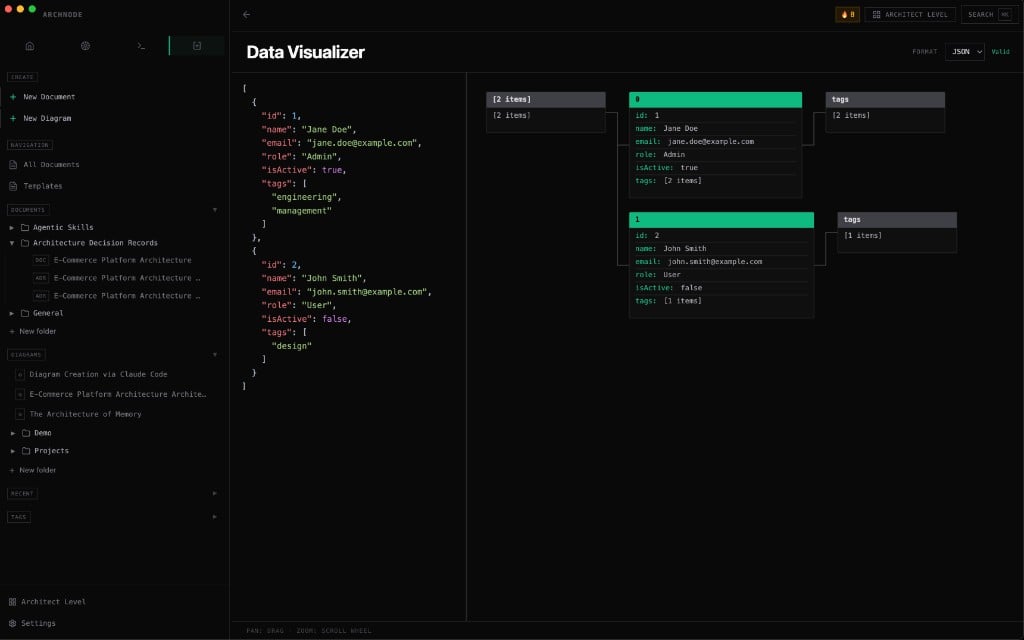
Task: Click the flame streak badge
Action: (847, 14)
